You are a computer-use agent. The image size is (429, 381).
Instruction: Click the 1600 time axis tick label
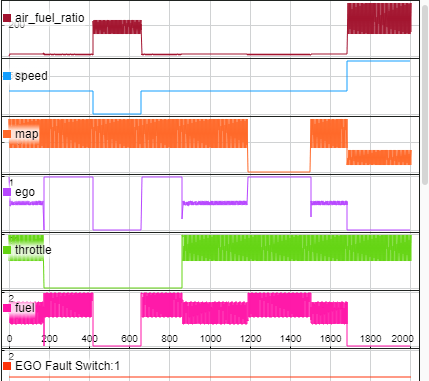(331, 339)
